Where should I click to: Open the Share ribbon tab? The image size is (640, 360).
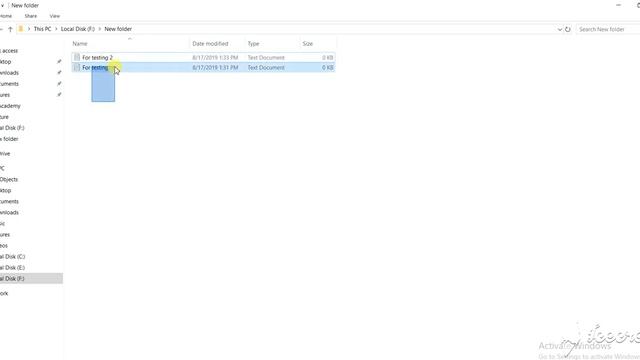31,16
